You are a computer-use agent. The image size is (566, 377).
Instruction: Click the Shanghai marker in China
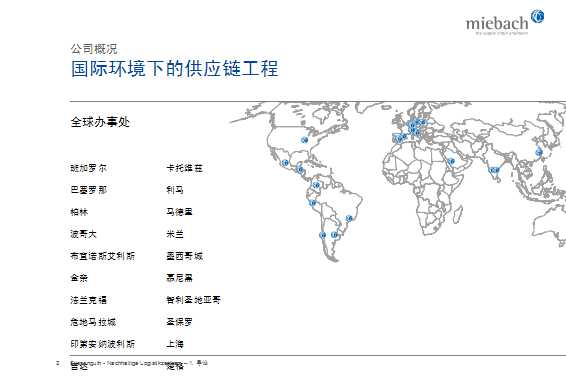[539, 152]
